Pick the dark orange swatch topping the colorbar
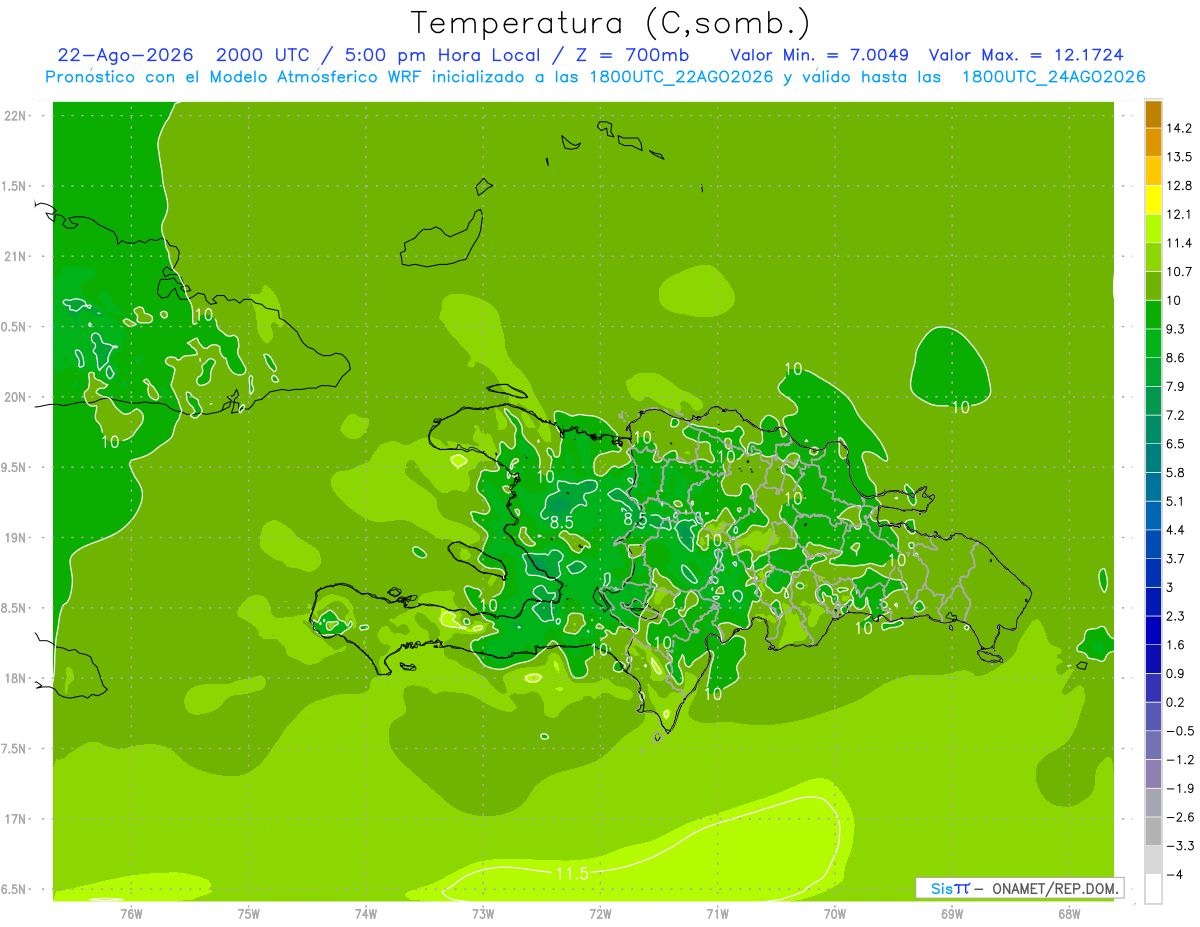The image size is (1200, 927). (1153, 114)
